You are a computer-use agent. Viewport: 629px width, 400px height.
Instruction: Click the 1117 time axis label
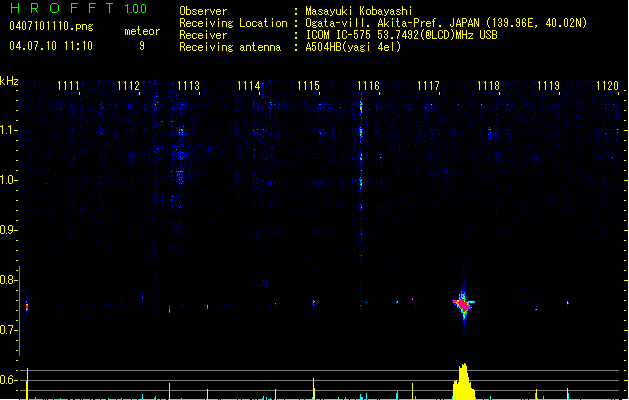428,86
